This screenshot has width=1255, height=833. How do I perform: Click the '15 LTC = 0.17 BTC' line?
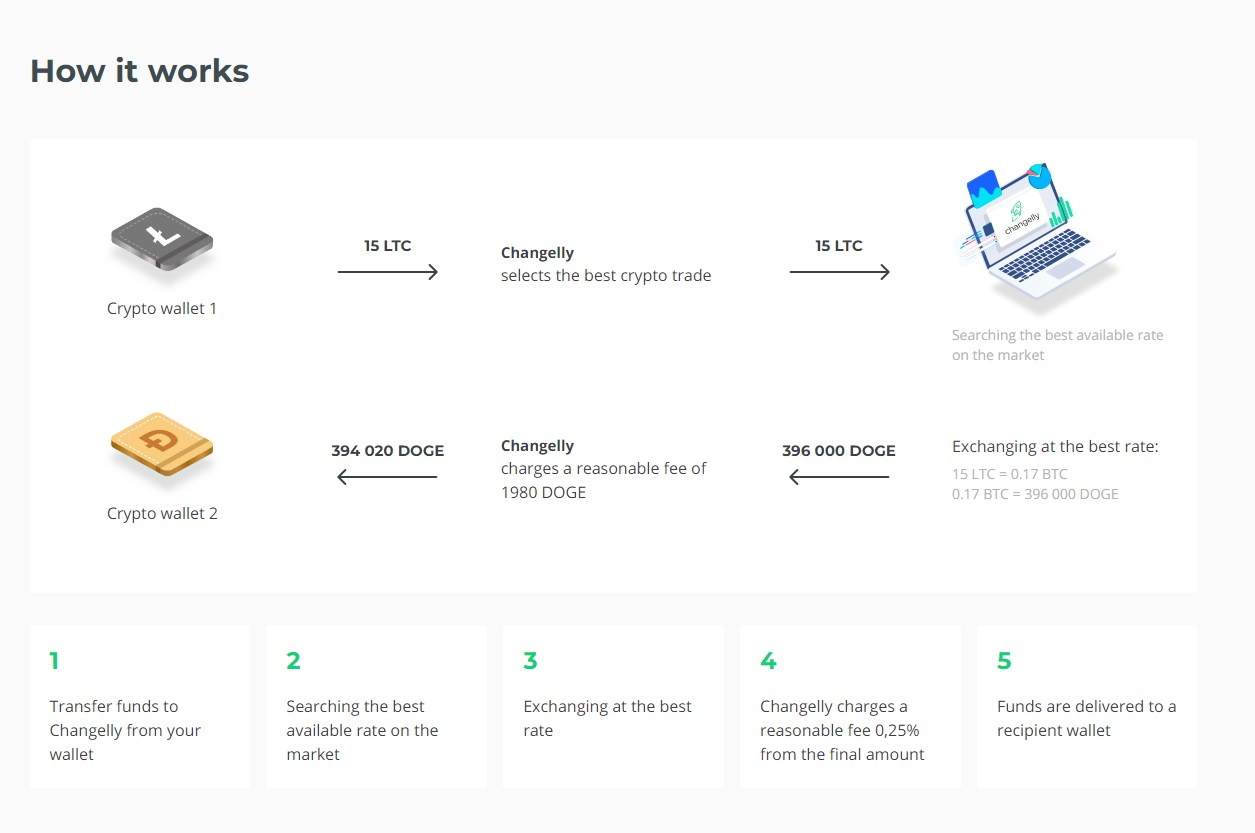click(1010, 474)
